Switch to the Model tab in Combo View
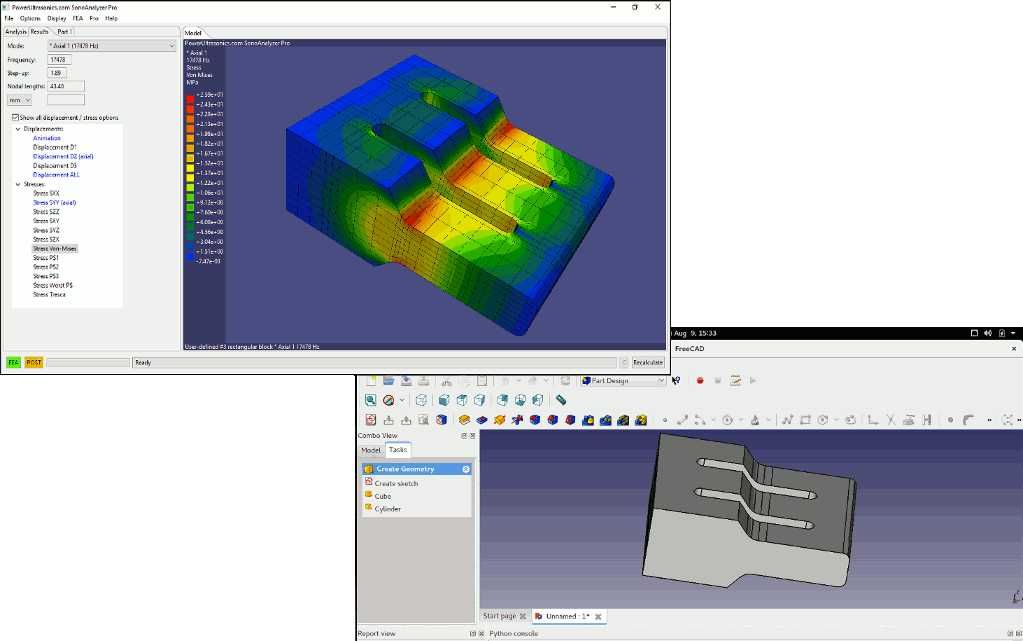 (371, 450)
